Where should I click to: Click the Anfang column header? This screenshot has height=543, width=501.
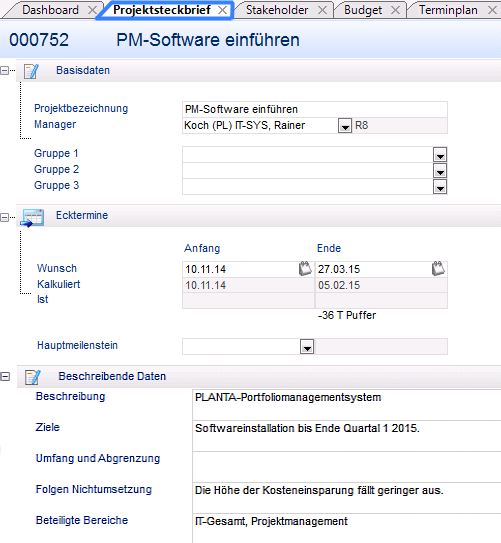tap(202, 248)
